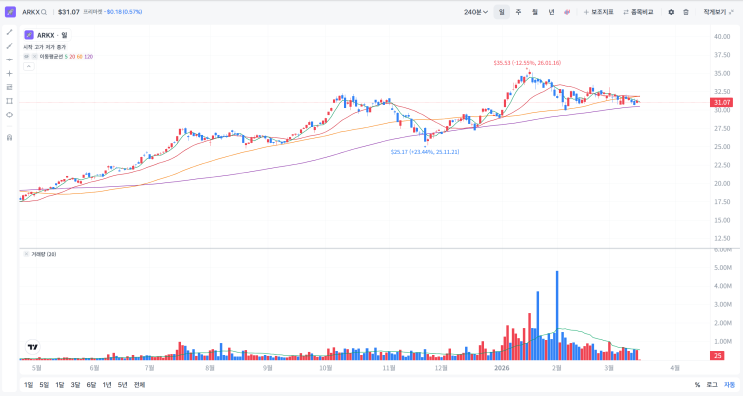Click the 5-period moving average value
This screenshot has height=396, width=743.
66,56
